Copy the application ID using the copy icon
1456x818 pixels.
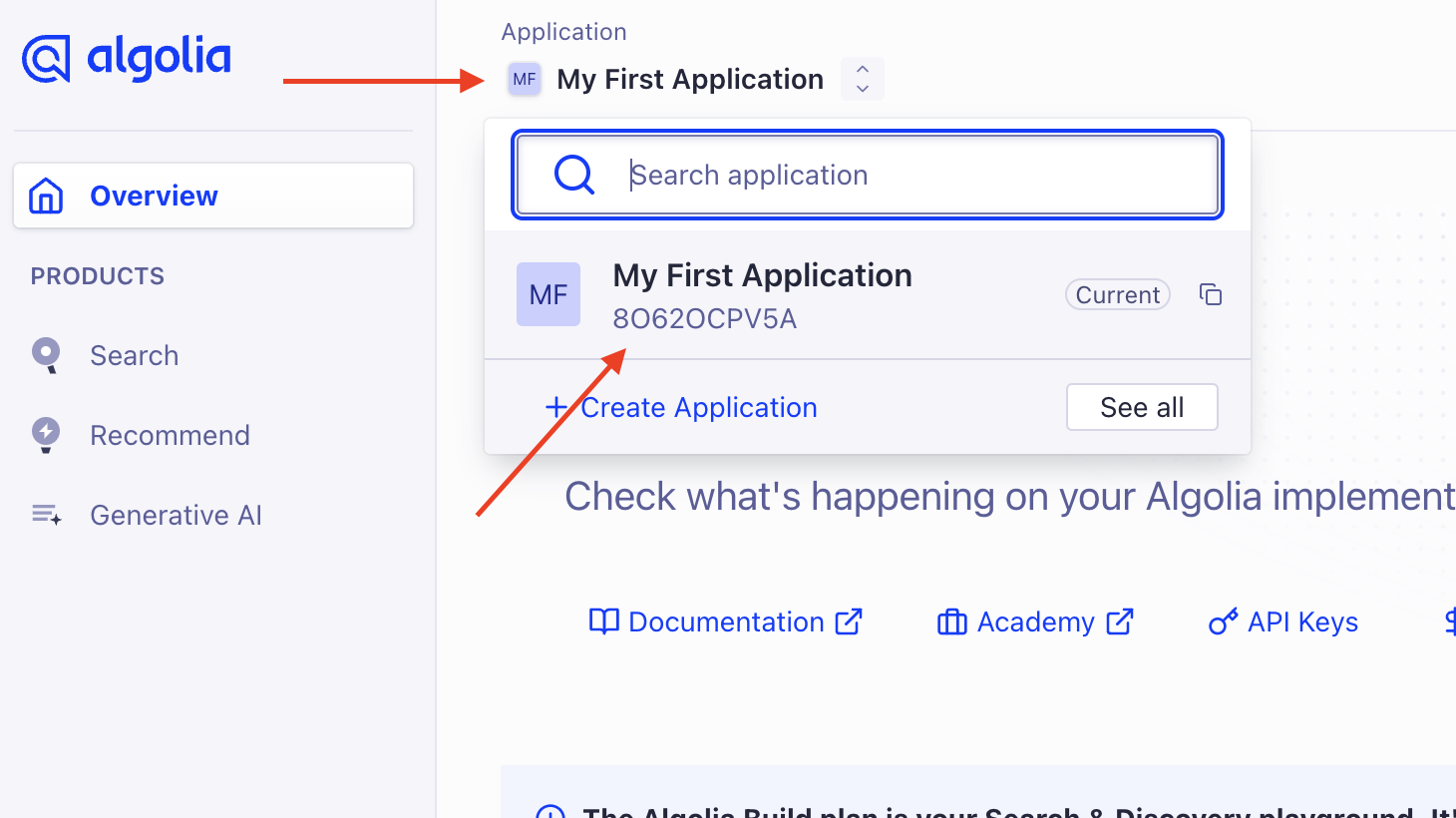click(1210, 294)
